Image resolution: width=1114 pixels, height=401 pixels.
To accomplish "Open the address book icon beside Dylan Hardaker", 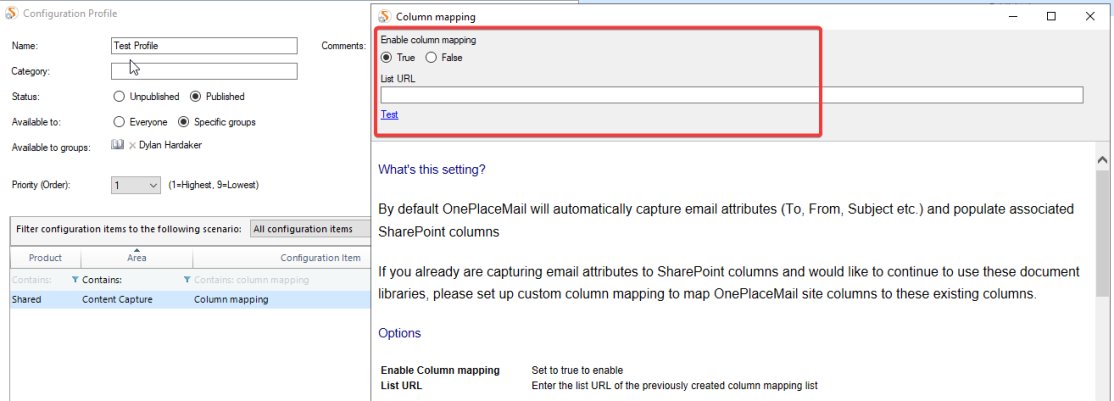I will pos(118,146).
